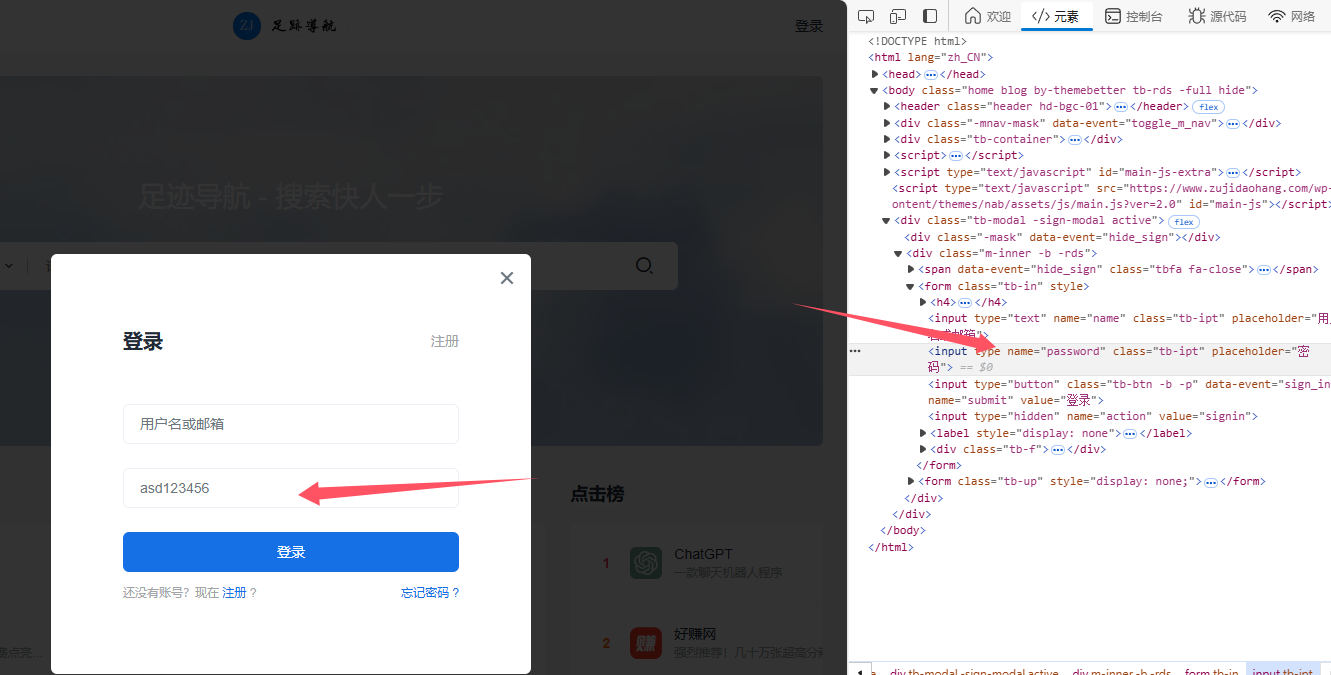Expand the header hd-bgc-01 node
The width and height of the screenshot is (1331, 675).
coord(887,107)
